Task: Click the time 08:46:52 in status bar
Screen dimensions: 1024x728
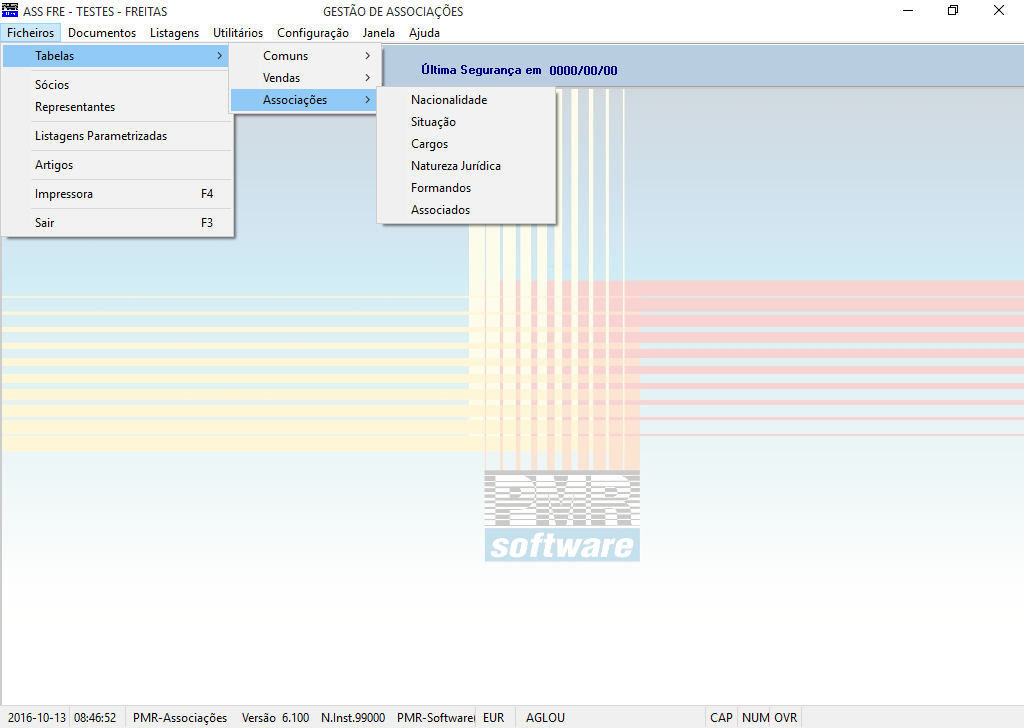Action: tap(95, 718)
